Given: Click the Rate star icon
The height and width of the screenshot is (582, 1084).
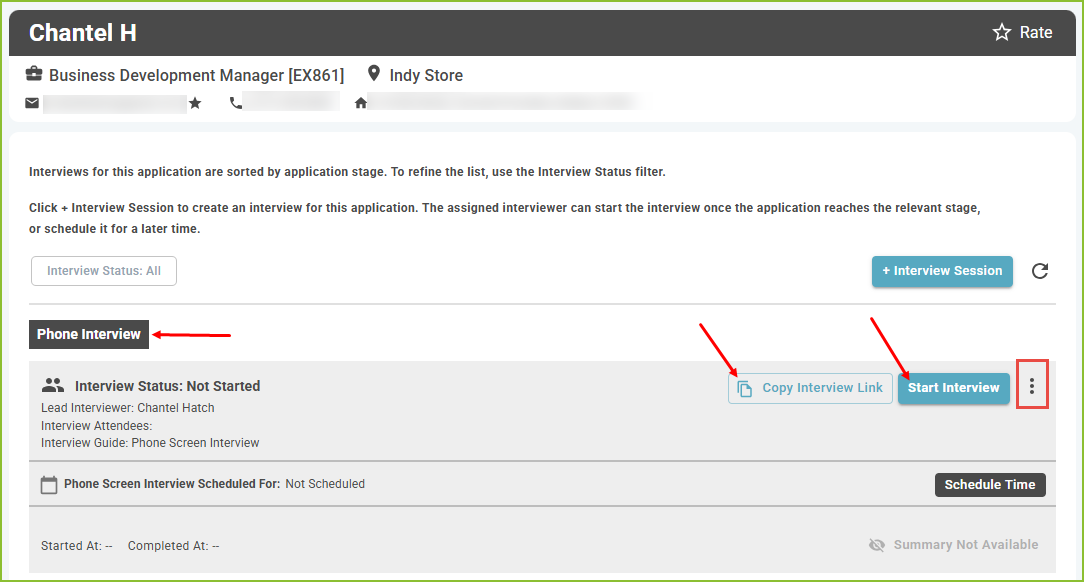Looking at the screenshot, I should 1002,32.
